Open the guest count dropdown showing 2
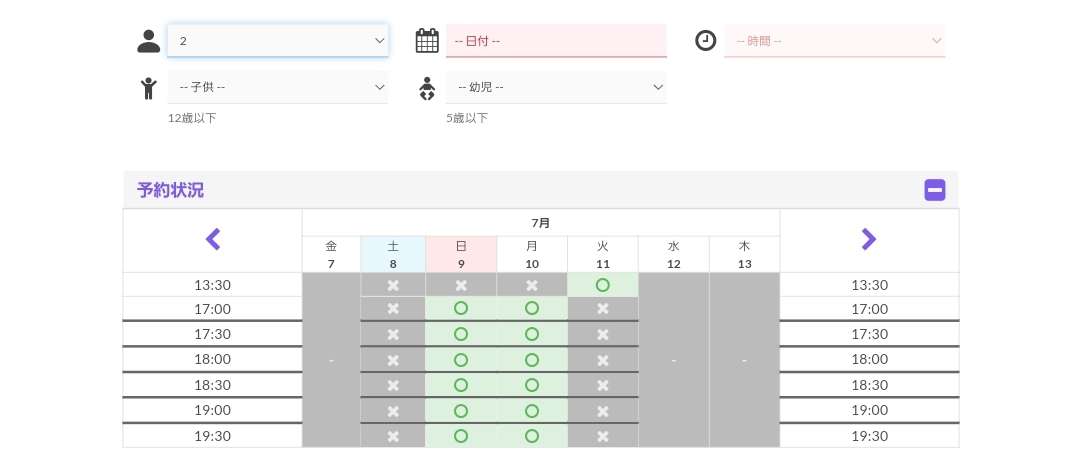 coord(278,41)
